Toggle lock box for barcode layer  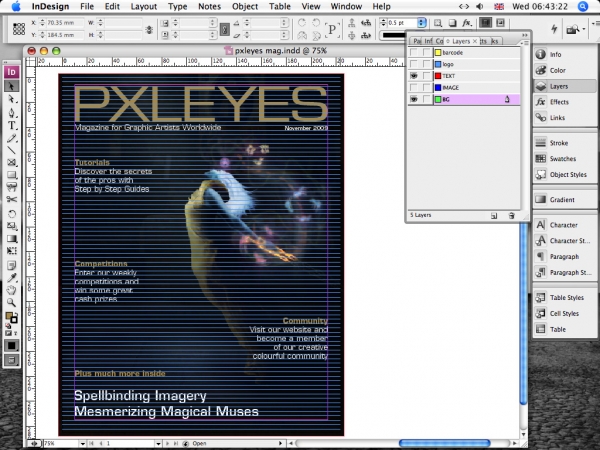(x=426, y=52)
